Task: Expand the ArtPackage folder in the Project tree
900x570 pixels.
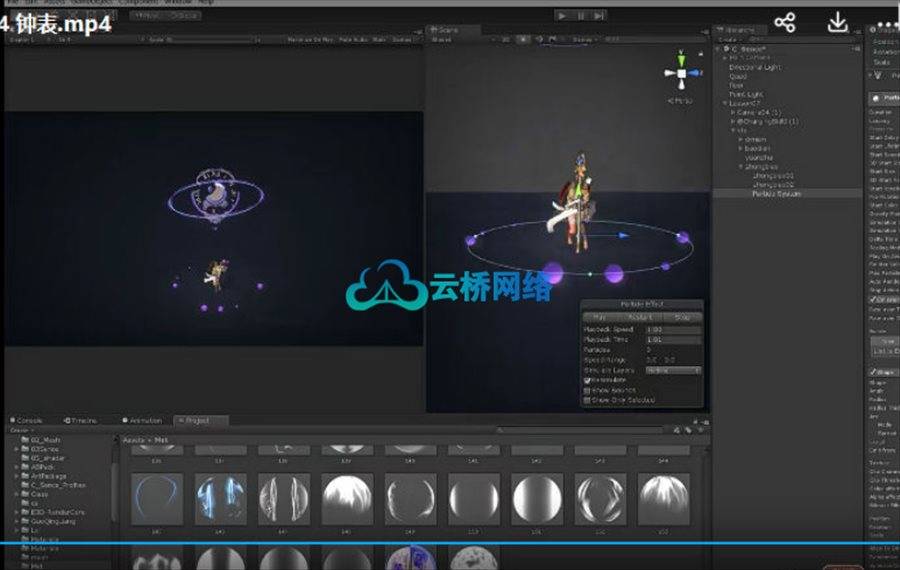Action: click(x=18, y=476)
